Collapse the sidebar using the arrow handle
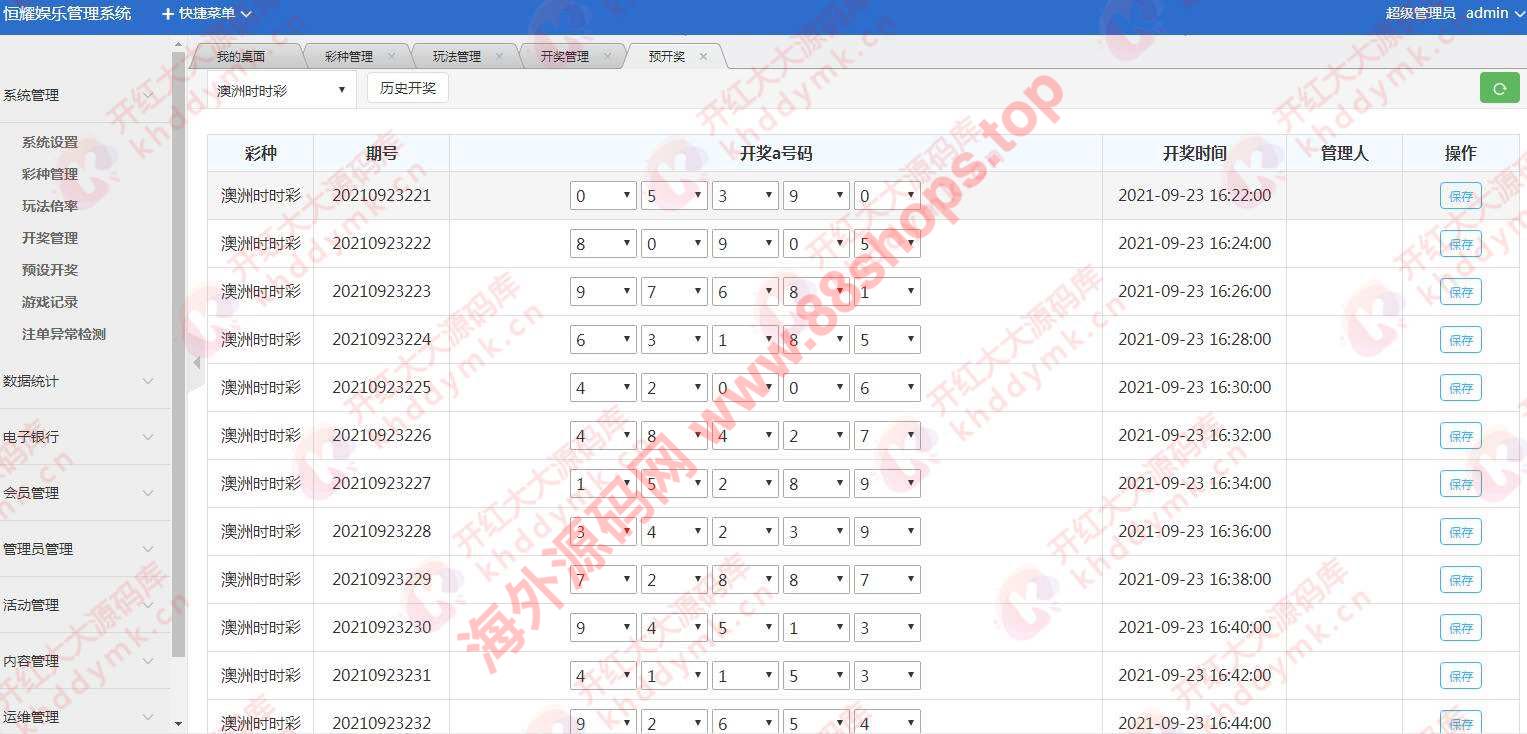 (197, 363)
